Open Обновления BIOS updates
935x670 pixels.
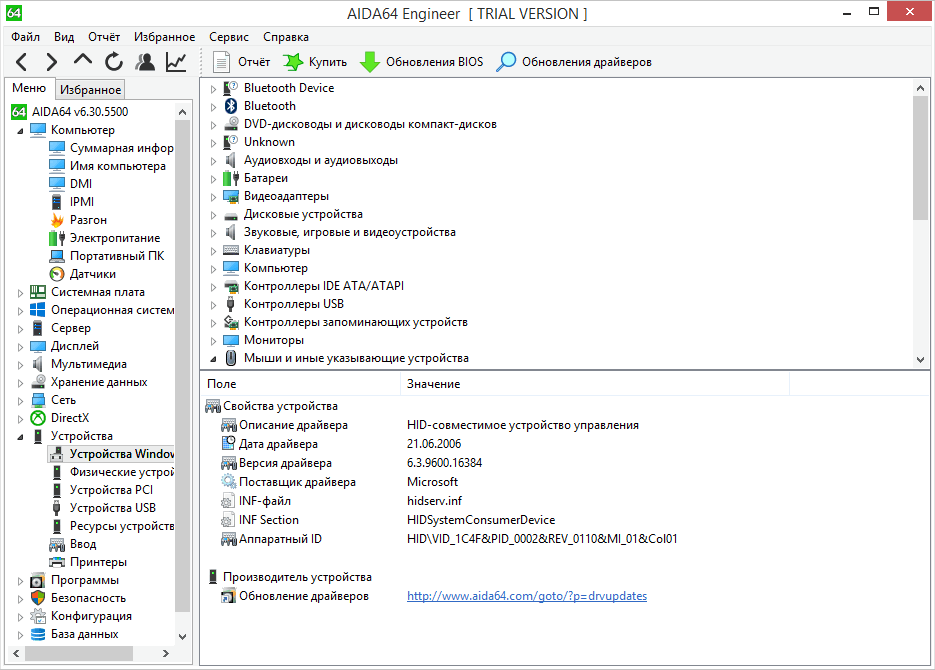point(421,62)
